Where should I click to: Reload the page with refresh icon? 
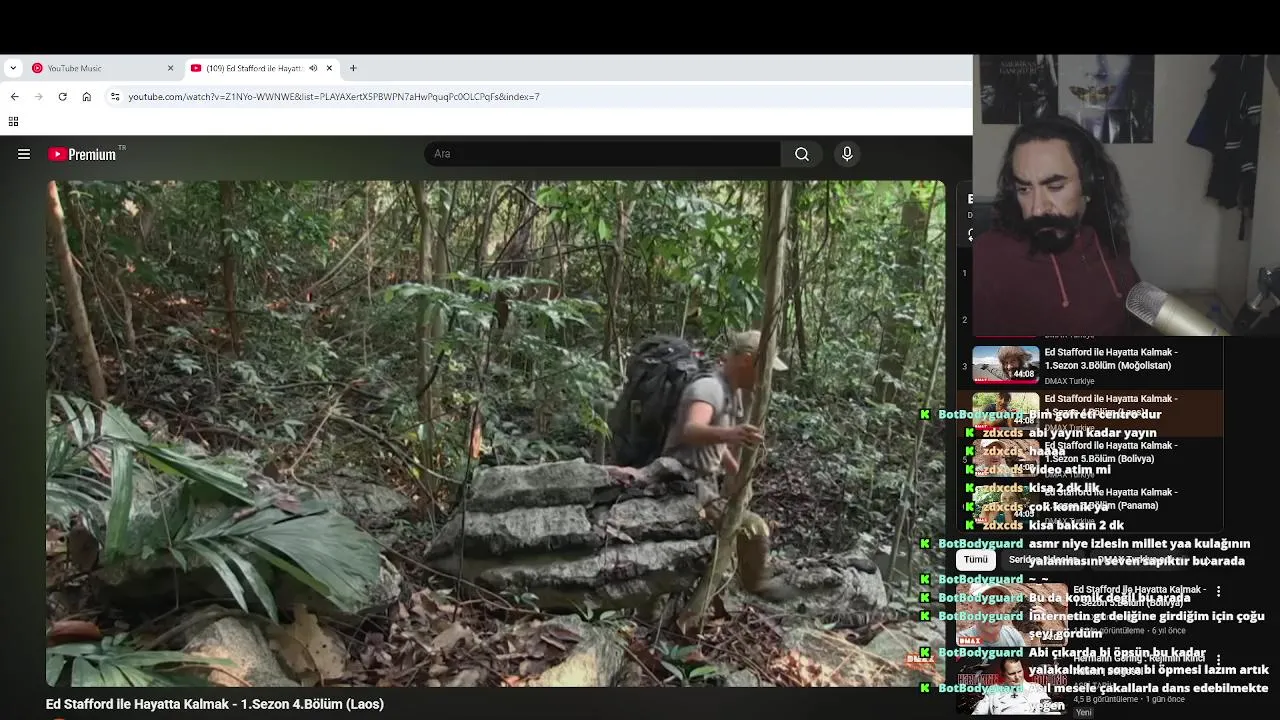(x=62, y=96)
